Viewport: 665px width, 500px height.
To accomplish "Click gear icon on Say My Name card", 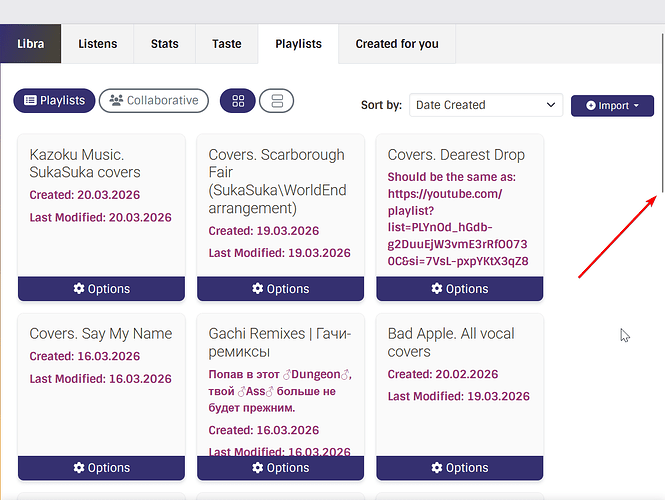I will click(80, 468).
